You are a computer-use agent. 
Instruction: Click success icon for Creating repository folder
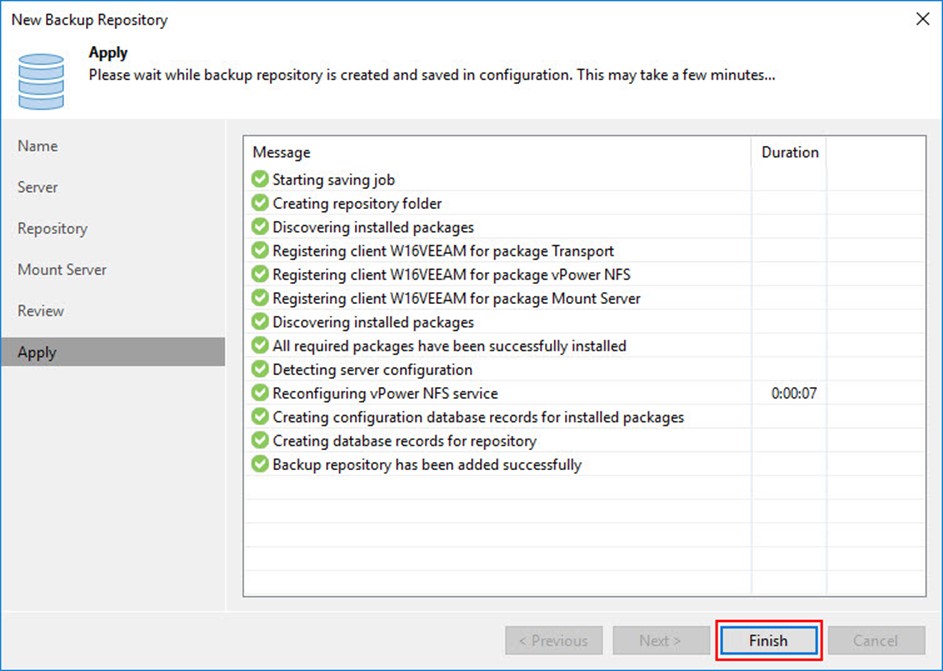(x=260, y=204)
